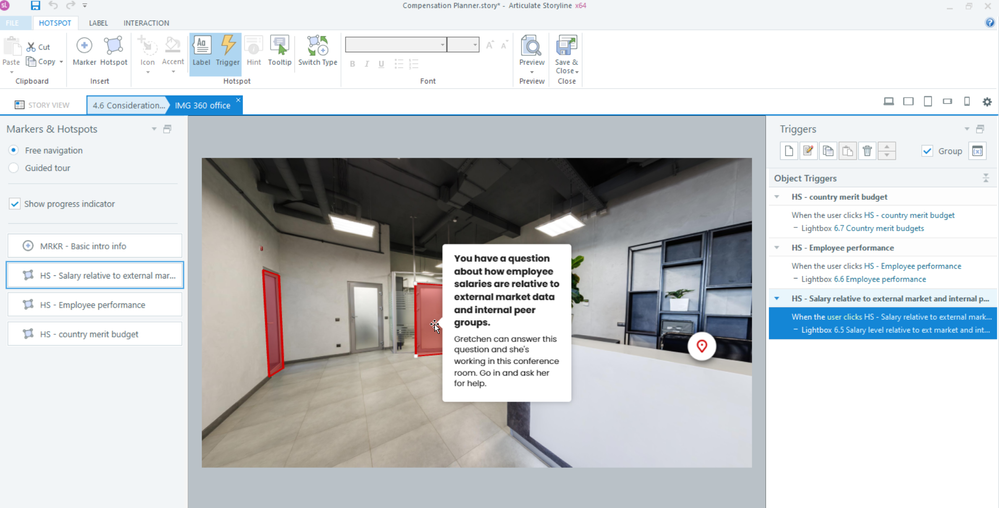Click the Save & Close icon

(x=566, y=50)
